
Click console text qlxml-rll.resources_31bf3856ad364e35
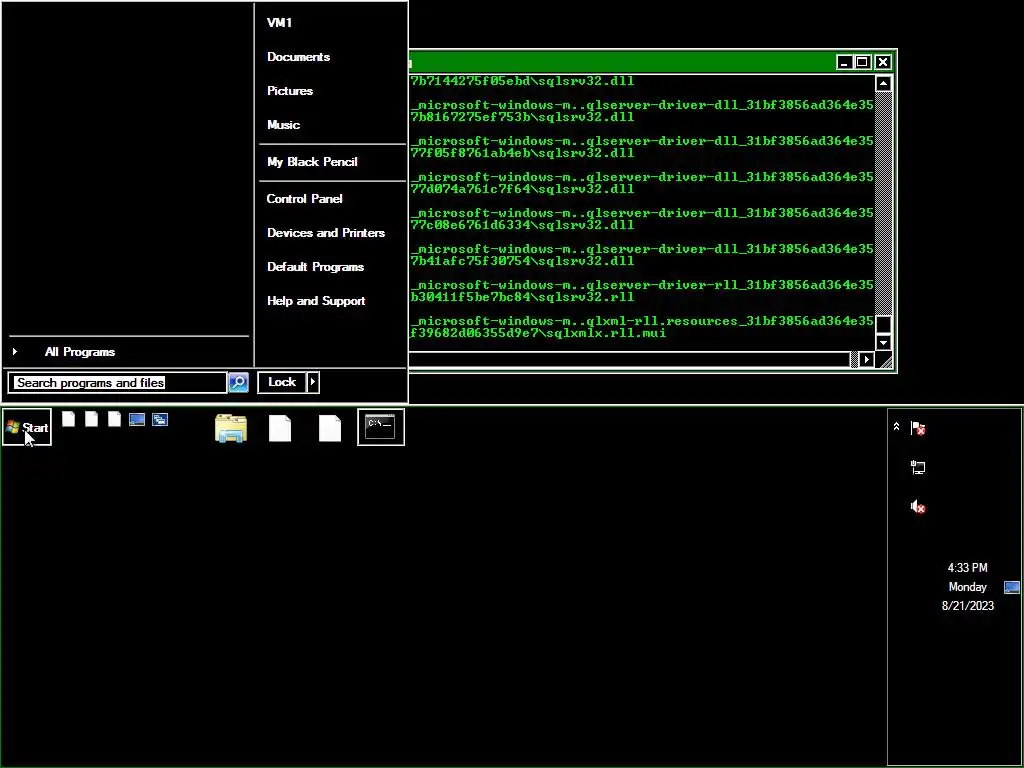tap(729, 321)
